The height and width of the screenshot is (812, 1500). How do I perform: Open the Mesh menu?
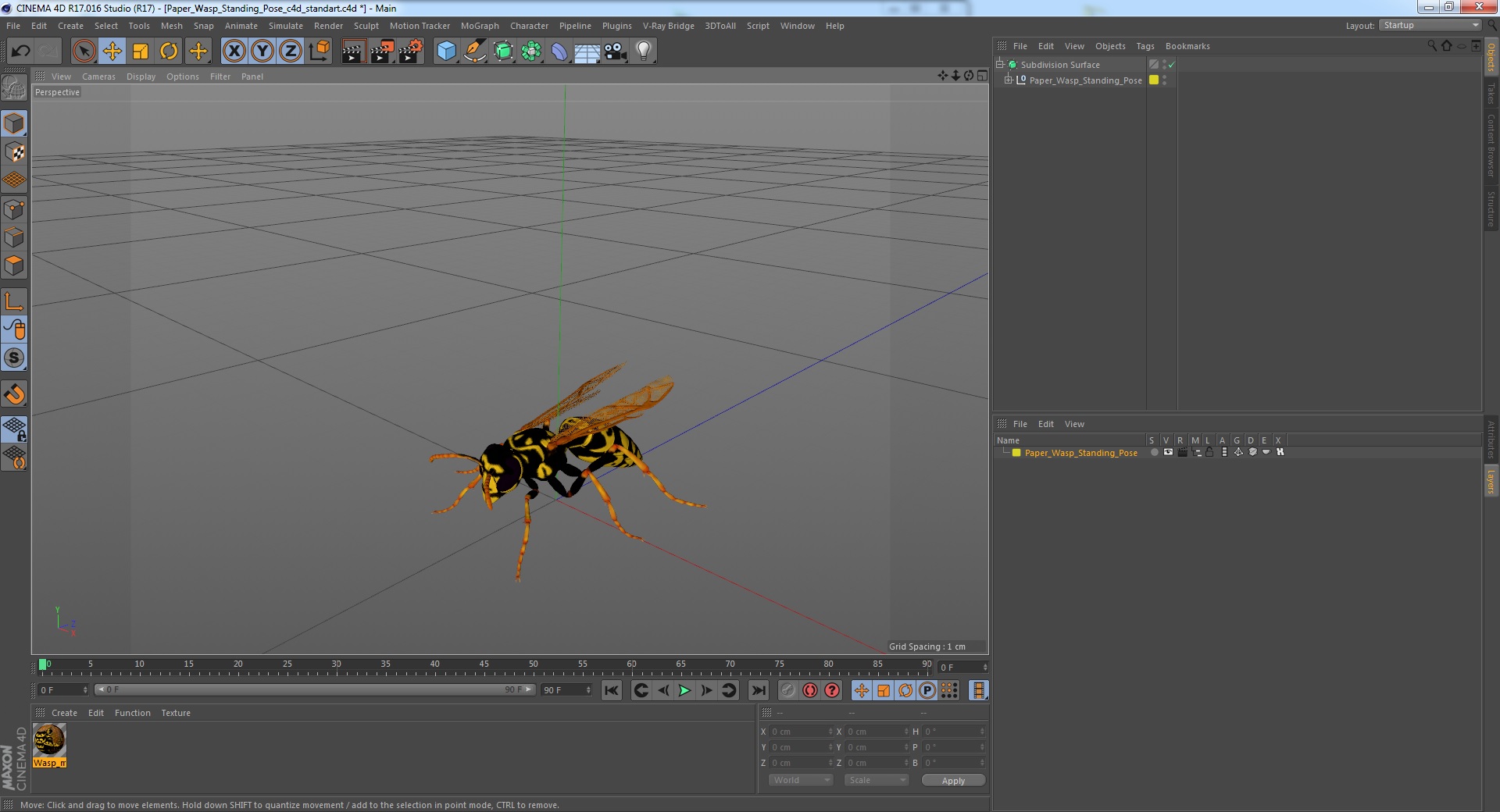click(x=171, y=26)
